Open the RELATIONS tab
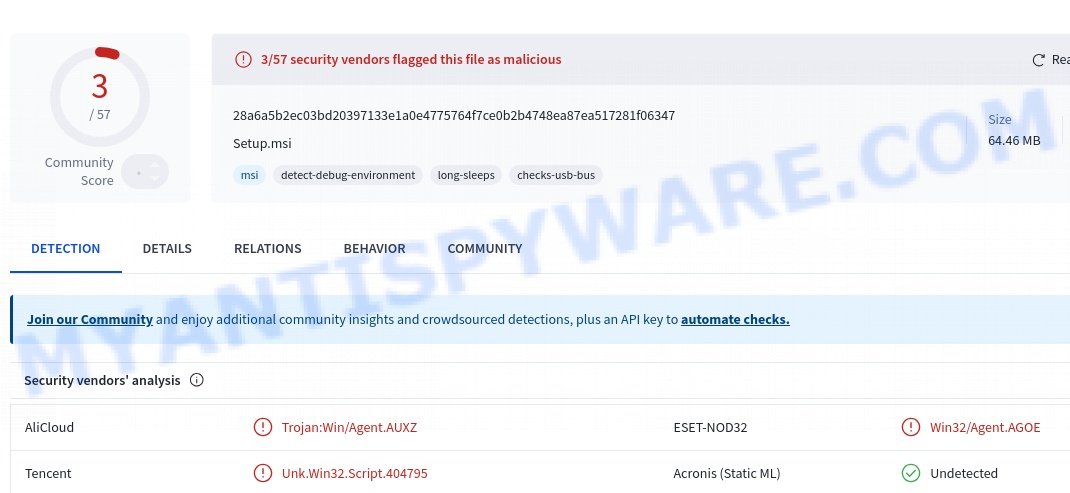Screen dimensions: 1070x493 tap(268, 249)
